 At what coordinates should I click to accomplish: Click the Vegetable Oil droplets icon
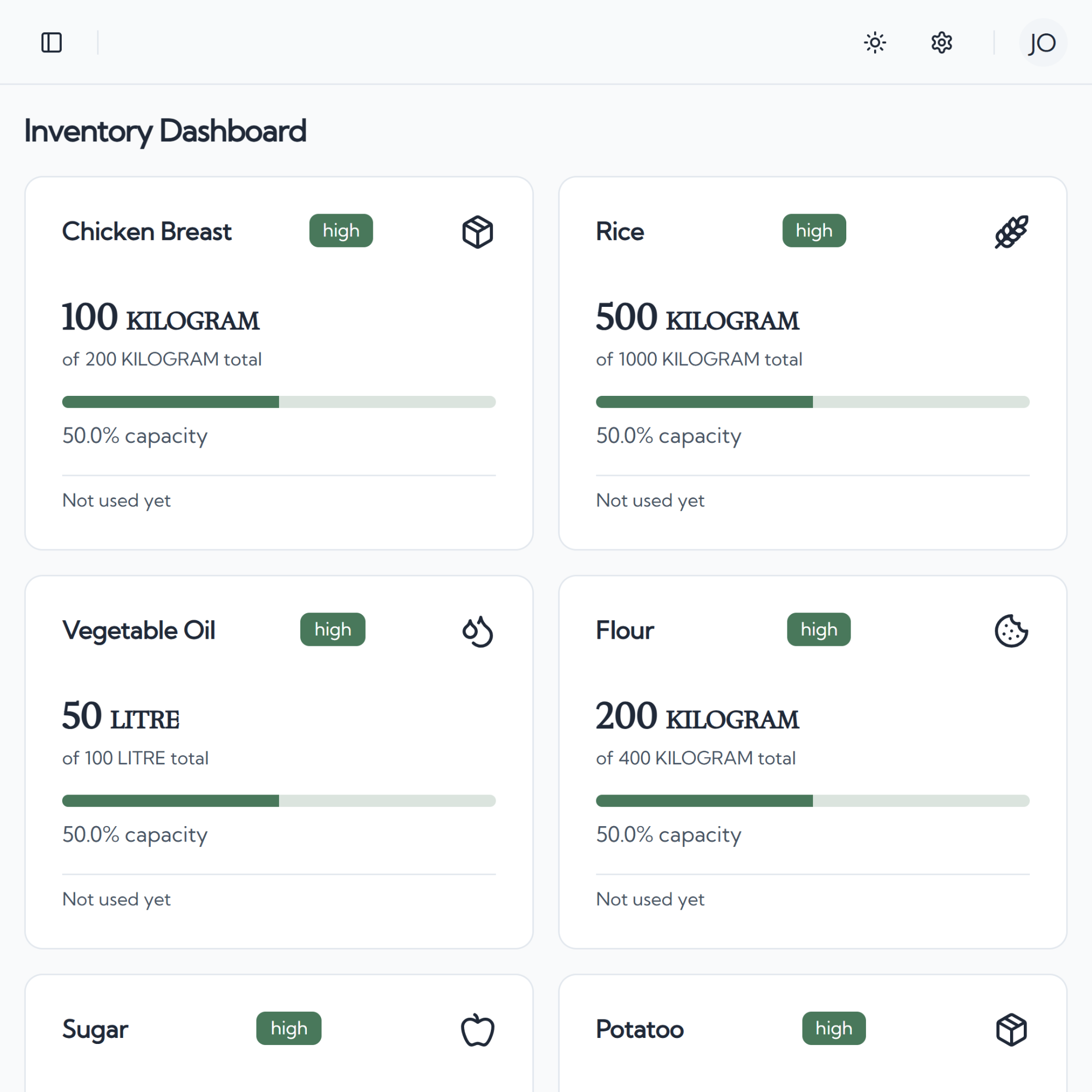coord(478,631)
